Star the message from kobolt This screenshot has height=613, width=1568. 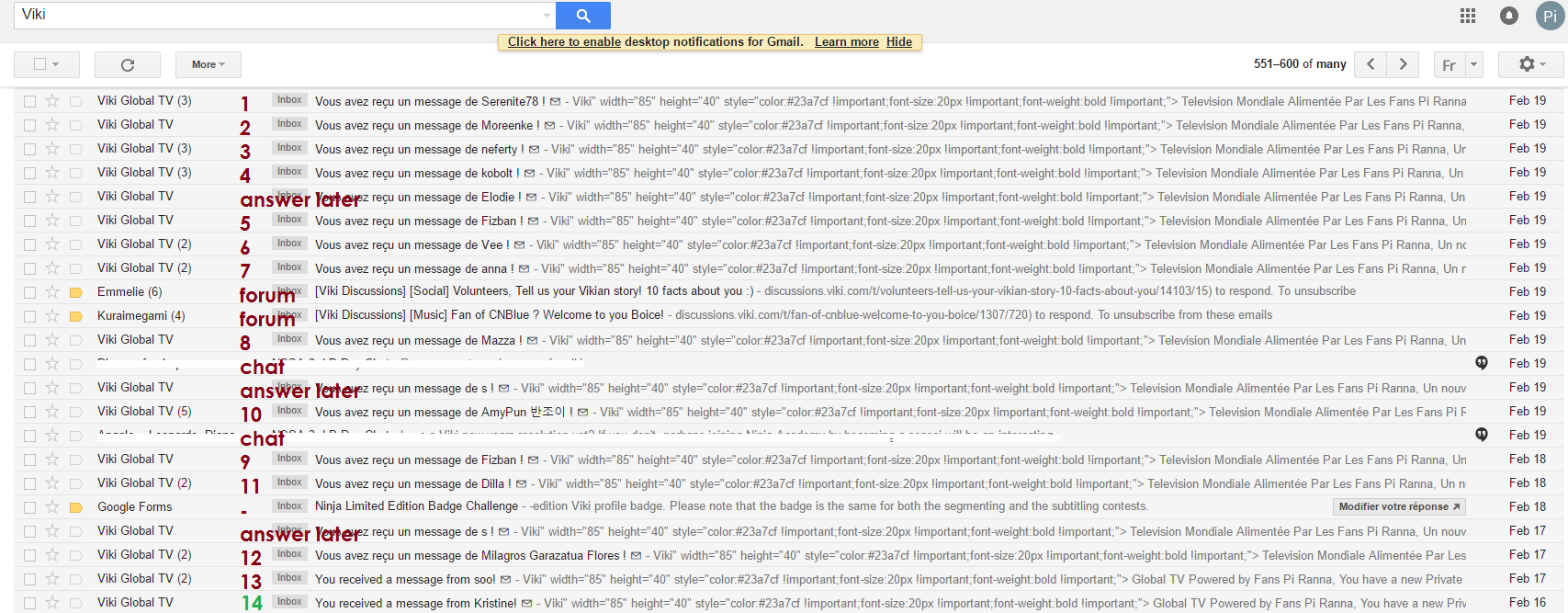[x=52, y=173]
